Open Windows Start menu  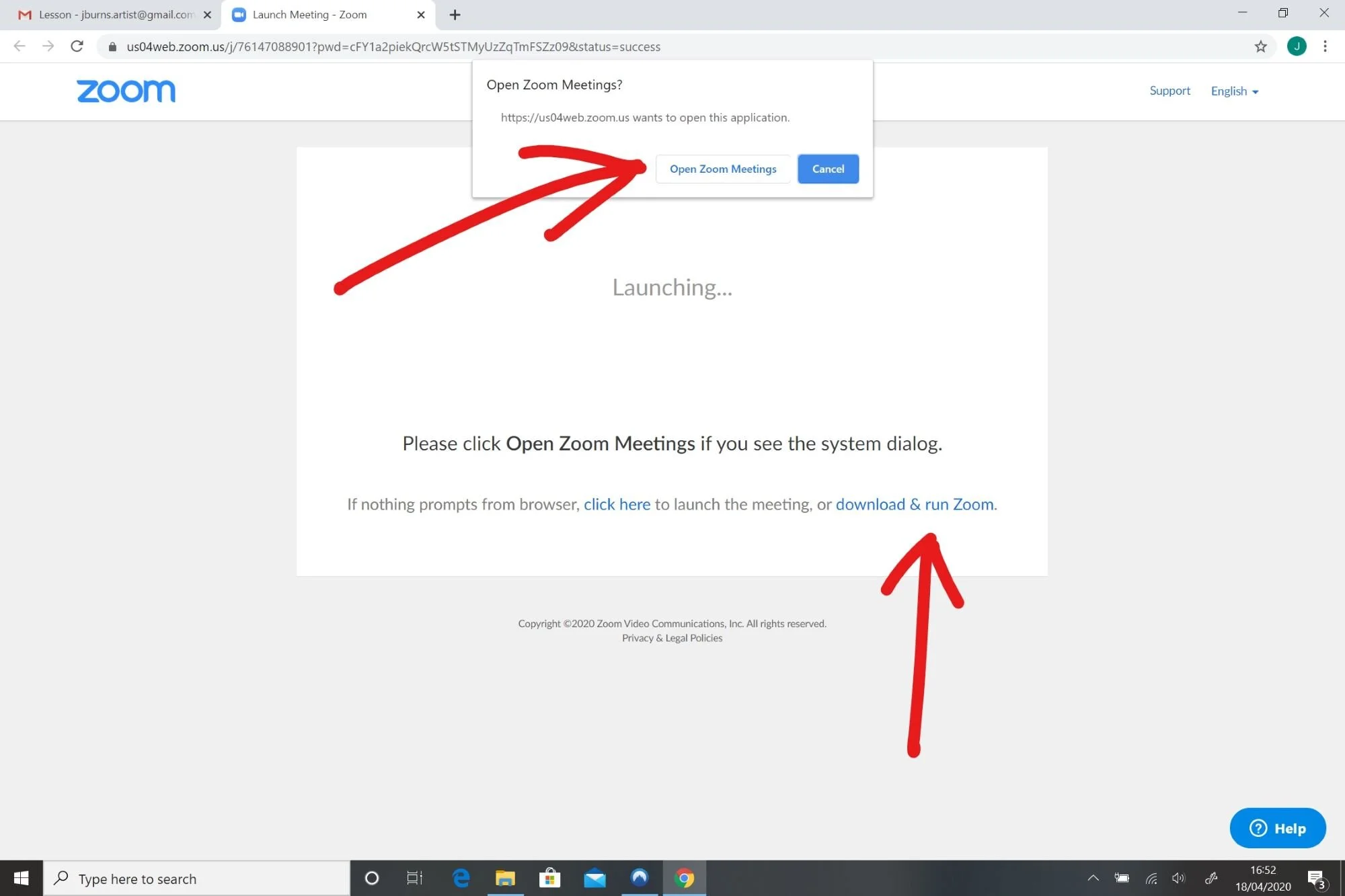point(21,878)
